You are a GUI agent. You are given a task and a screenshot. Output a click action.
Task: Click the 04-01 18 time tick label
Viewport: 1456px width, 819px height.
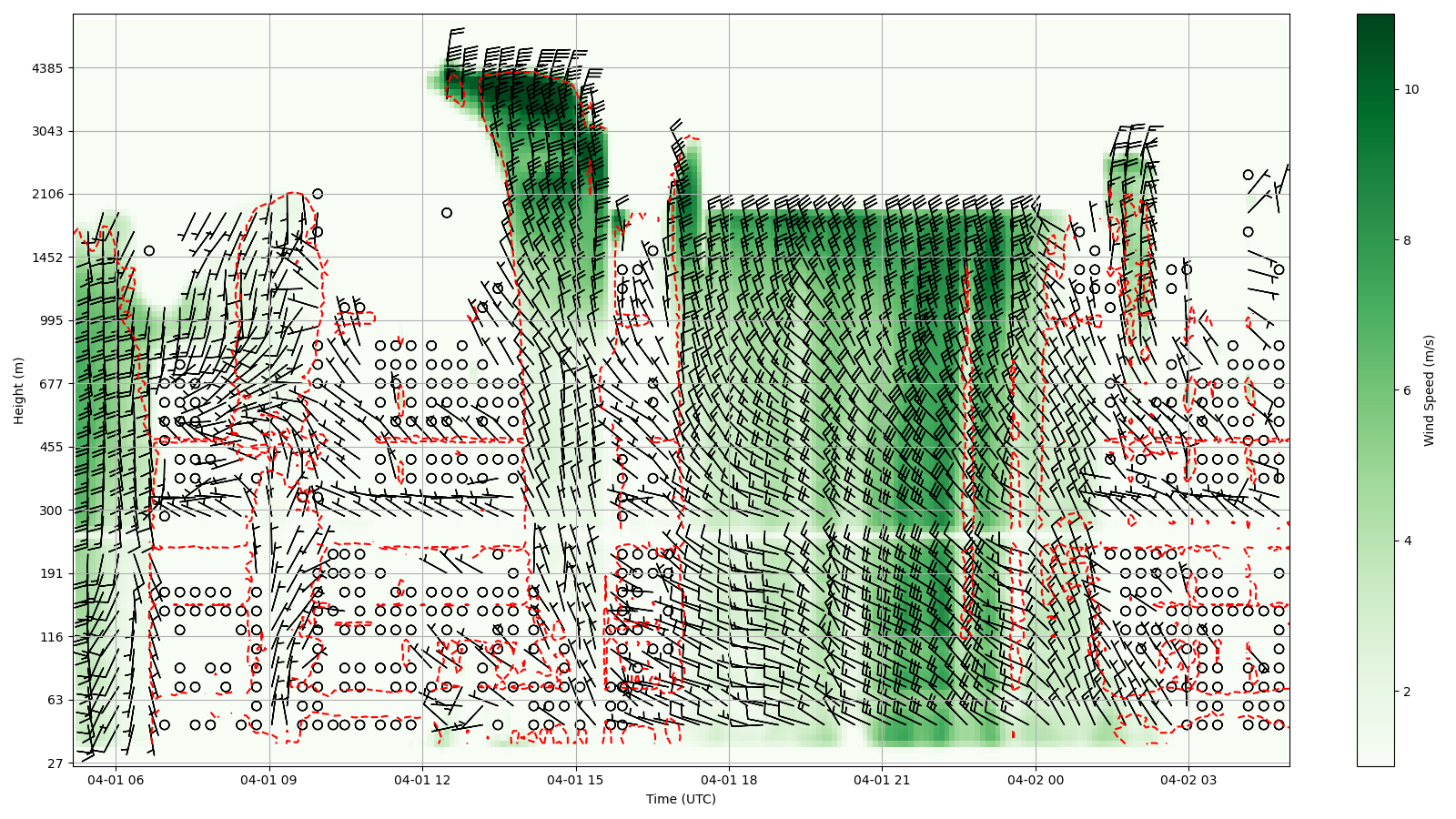pos(729,780)
